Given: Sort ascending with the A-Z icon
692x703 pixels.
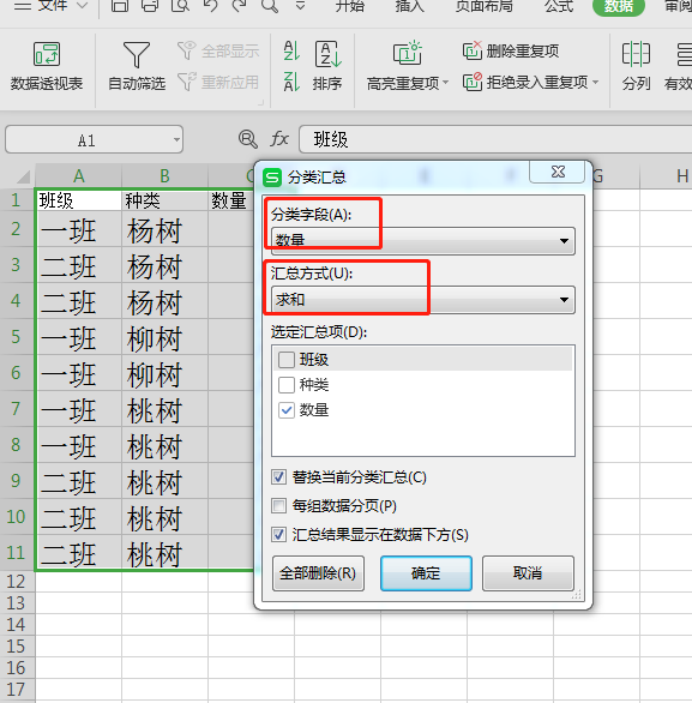Looking at the screenshot, I should [292, 51].
